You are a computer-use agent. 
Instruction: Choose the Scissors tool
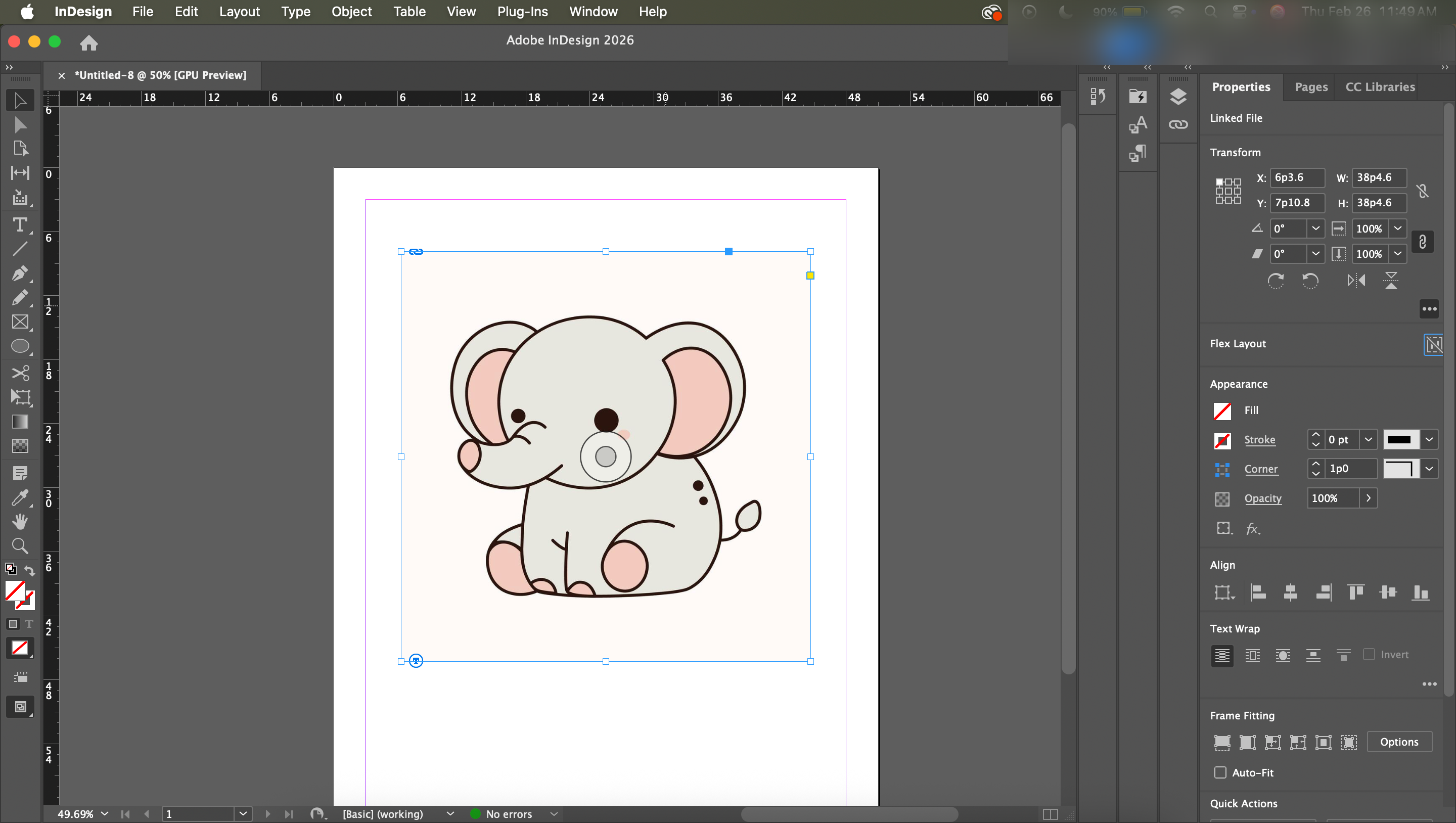(20, 373)
